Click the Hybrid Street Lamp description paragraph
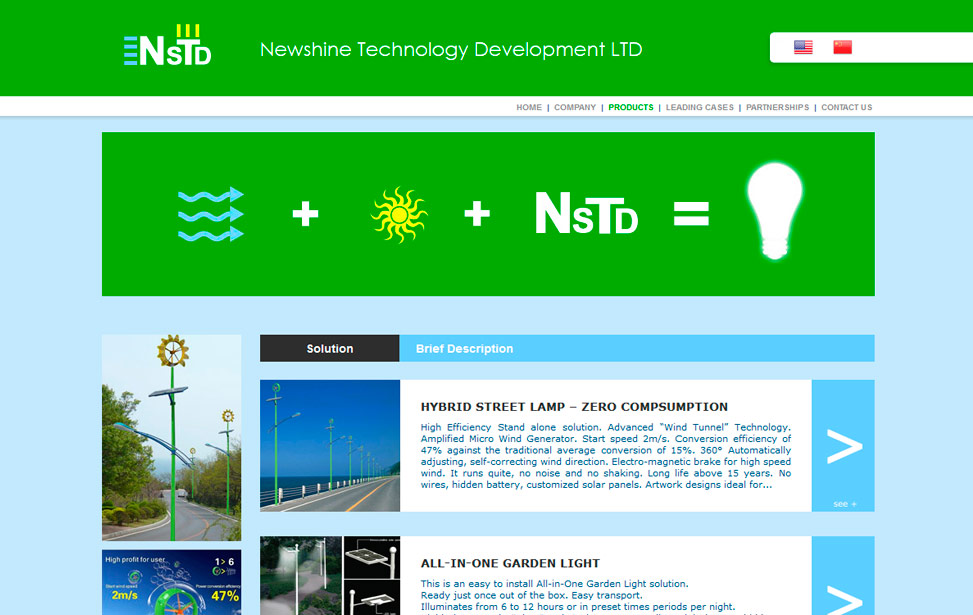This screenshot has width=973, height=615. (606, 456)
